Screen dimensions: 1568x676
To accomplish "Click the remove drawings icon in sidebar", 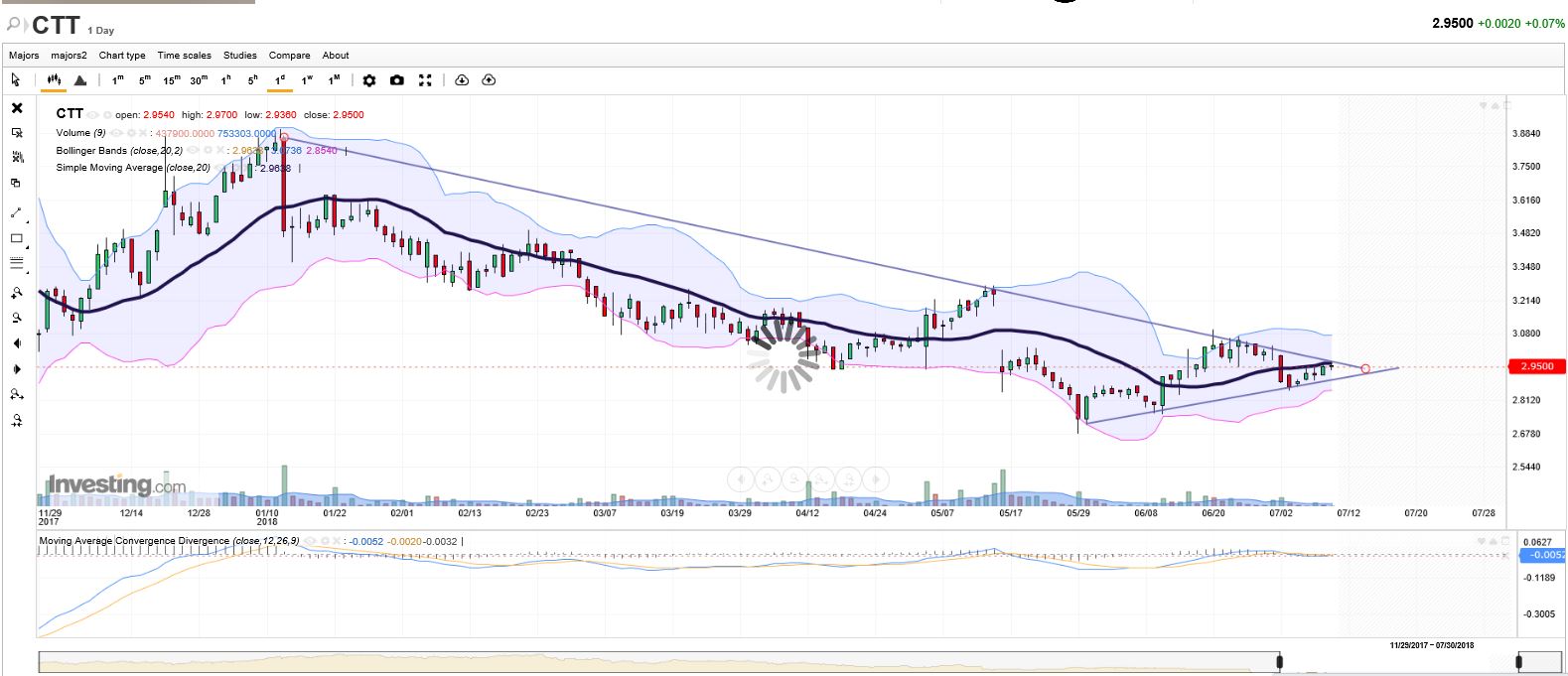I will pyautogui.click(x=17, y=132).
